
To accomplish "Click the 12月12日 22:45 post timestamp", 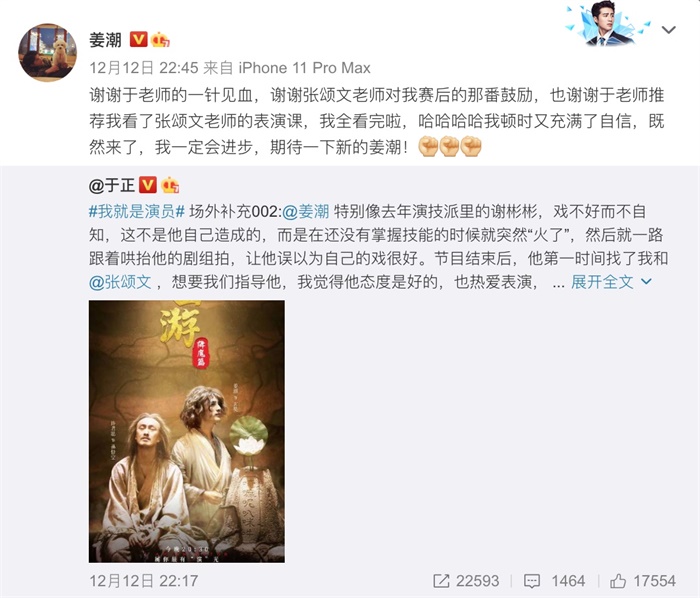I will point(144,68).
